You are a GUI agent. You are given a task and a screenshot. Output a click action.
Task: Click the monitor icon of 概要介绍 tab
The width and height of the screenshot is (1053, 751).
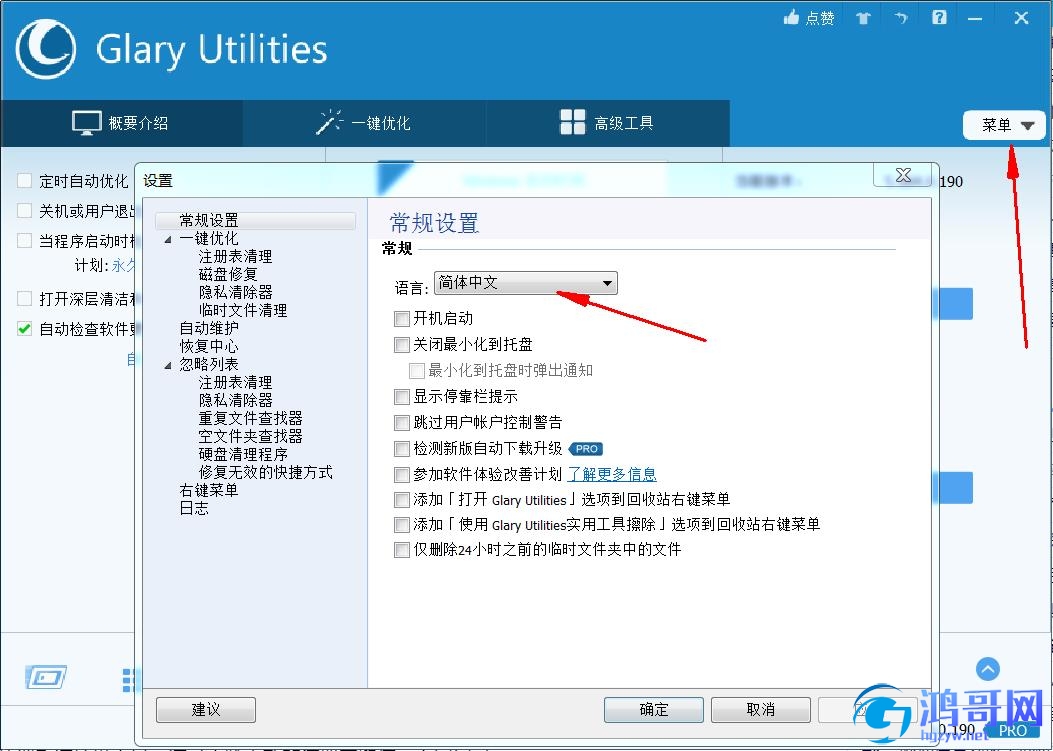(87, 123)
